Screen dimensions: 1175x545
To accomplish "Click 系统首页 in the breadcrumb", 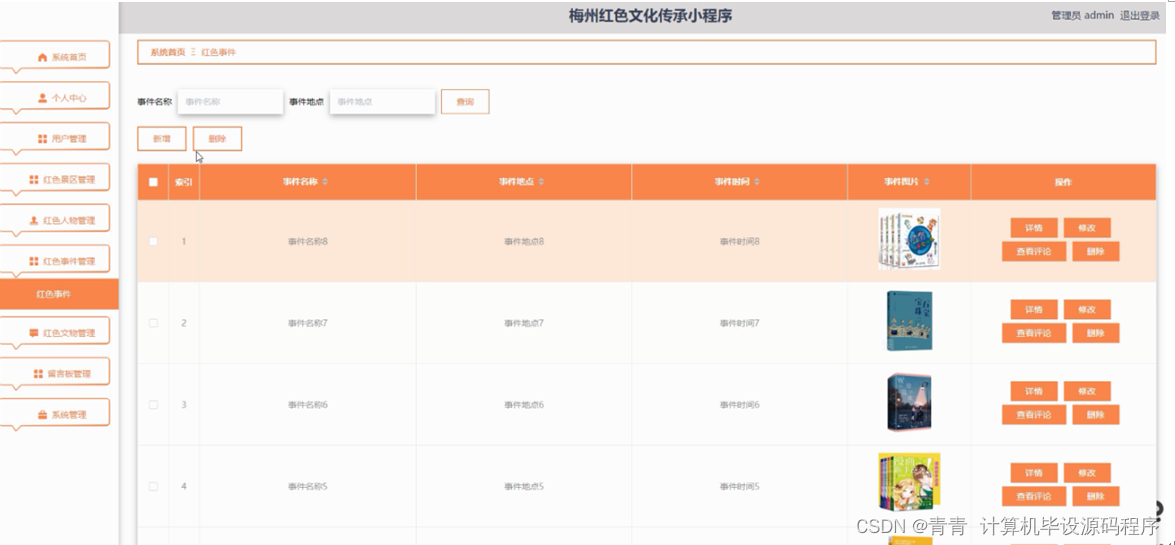I will pyautogui.click(x=167, y=52).
